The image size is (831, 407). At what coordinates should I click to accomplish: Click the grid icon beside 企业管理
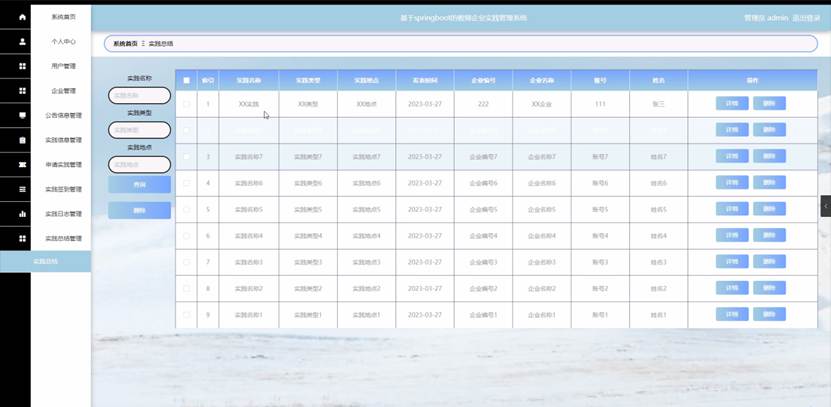tap(22, 91)
